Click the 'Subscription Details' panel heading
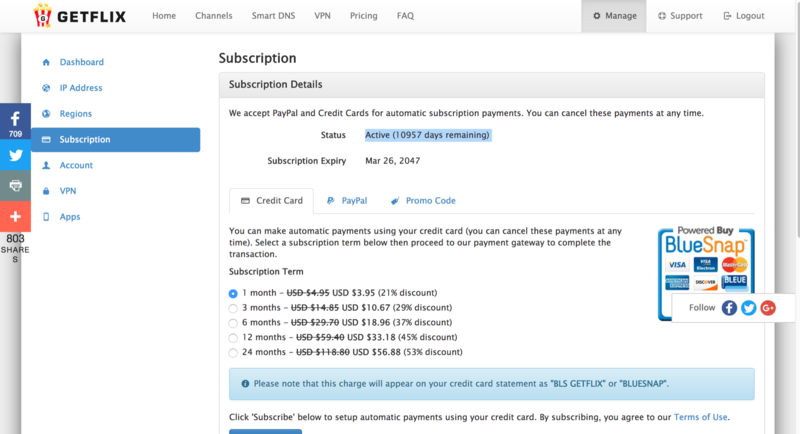The width and height of the screenshot is (800, 434). (276, 84)
